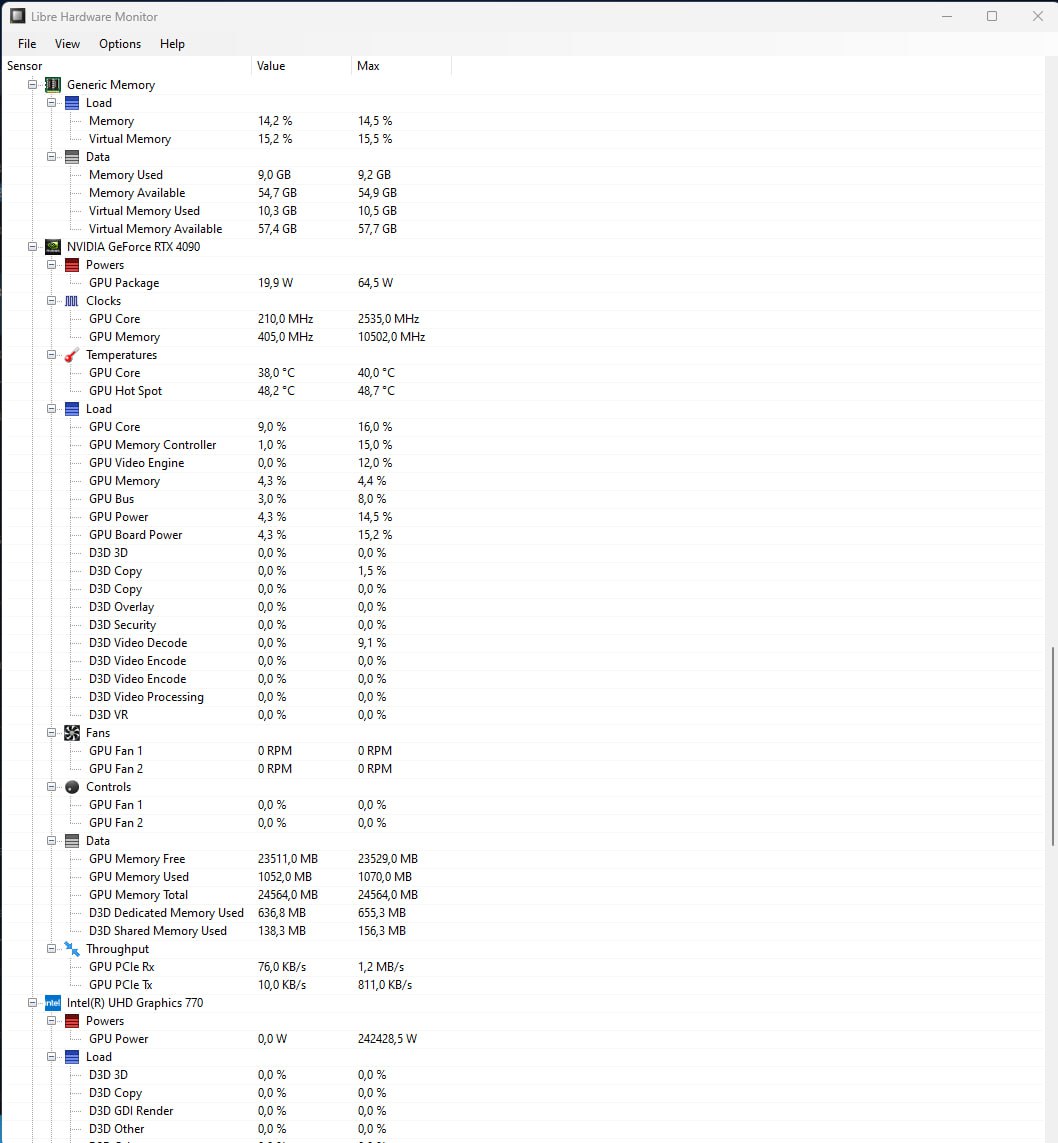
Task: Open the File menu
Action: (27, 44)
